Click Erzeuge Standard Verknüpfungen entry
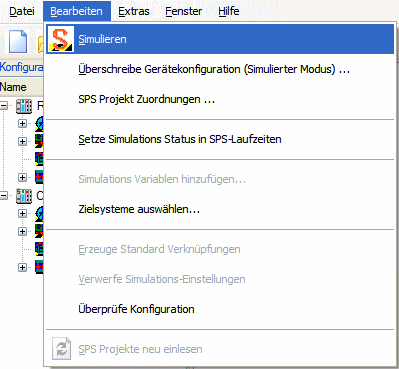 coord(220,249)
